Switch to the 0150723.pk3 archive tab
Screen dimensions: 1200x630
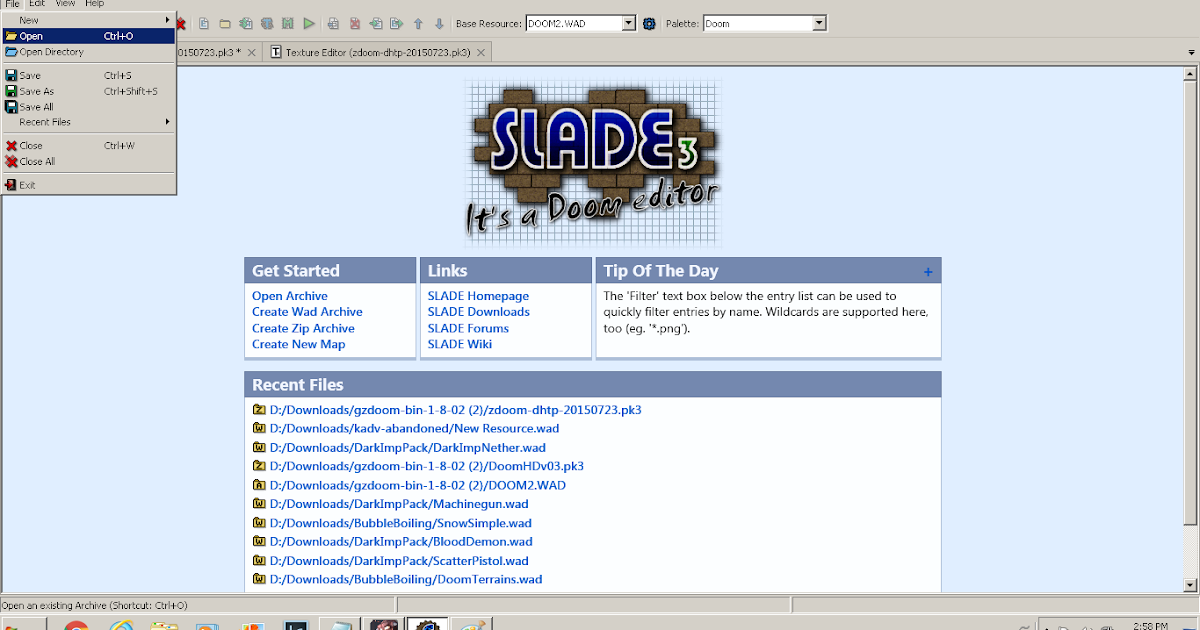(x=219, y=52)
